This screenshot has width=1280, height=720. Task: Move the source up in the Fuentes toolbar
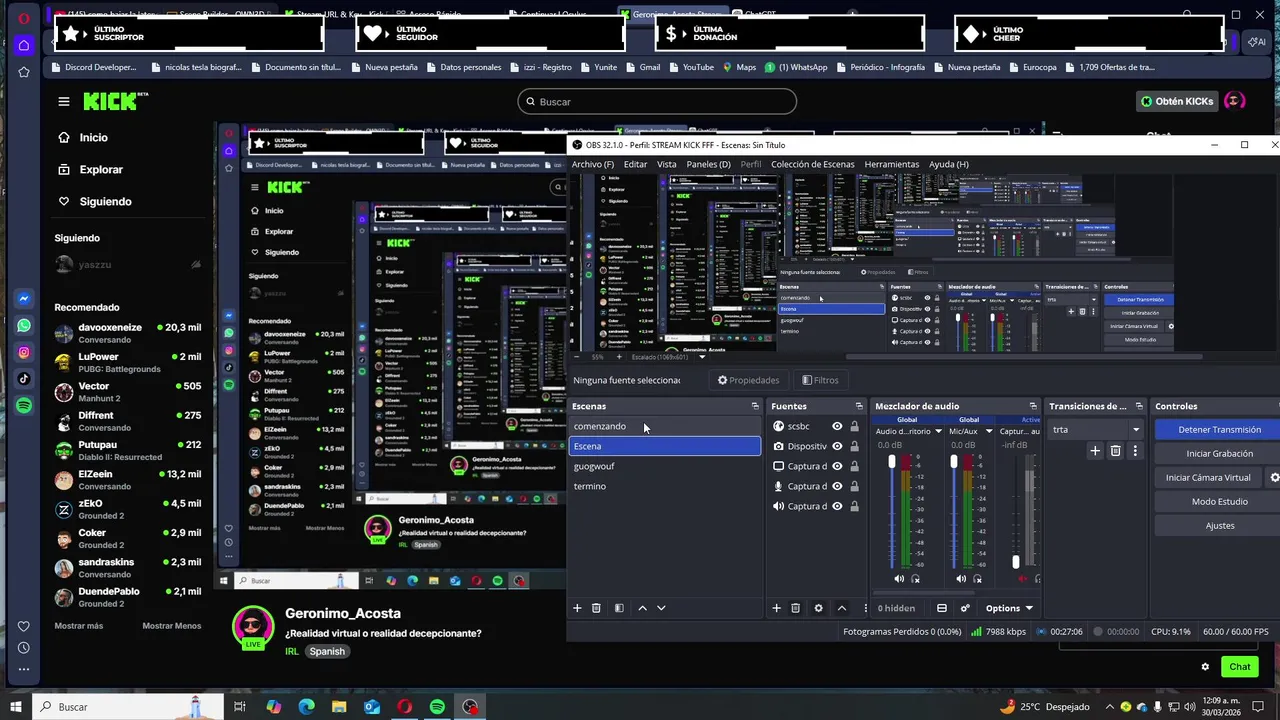[841, 608]
